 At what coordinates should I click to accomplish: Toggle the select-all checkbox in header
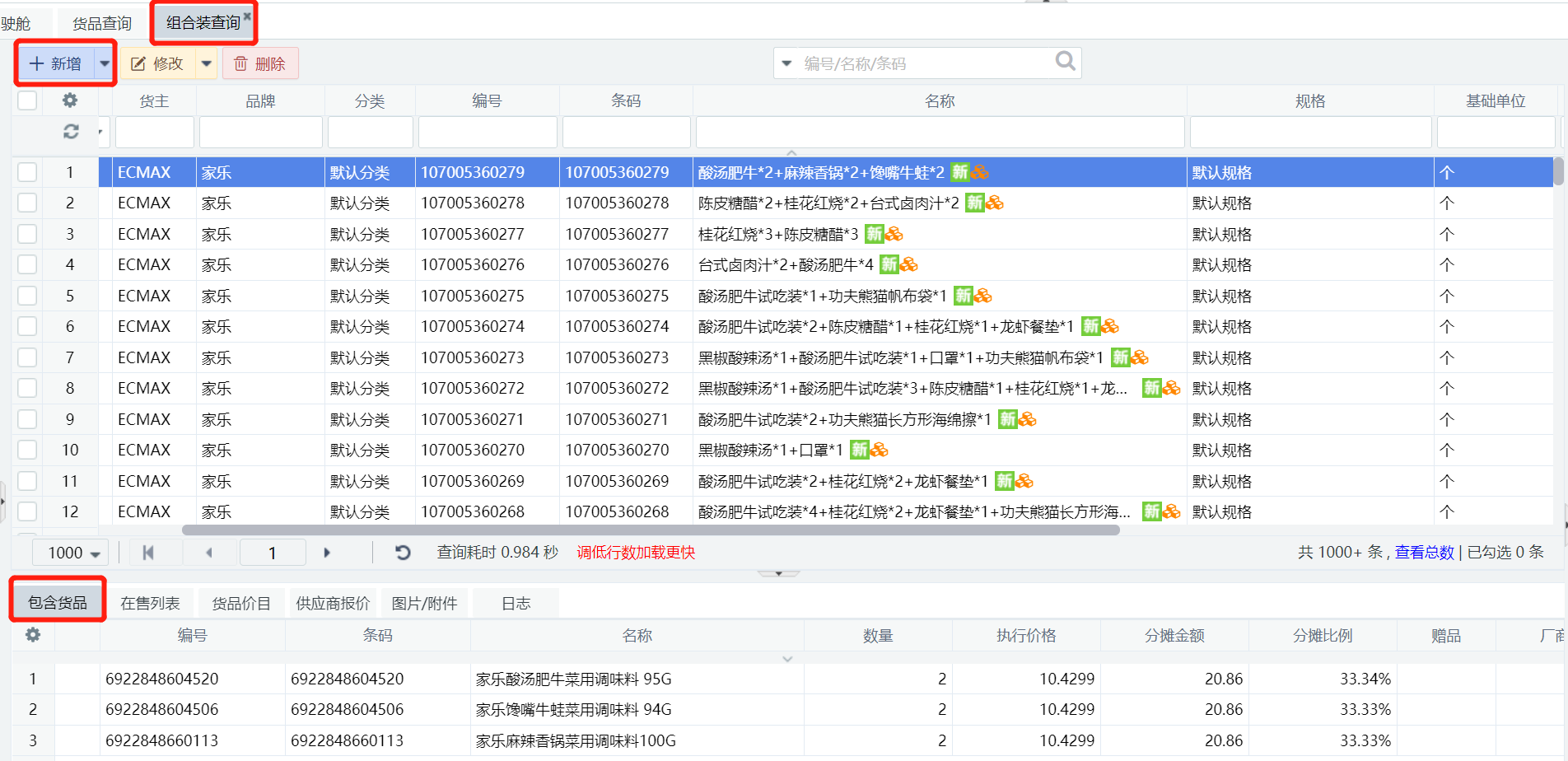[27, 100]
